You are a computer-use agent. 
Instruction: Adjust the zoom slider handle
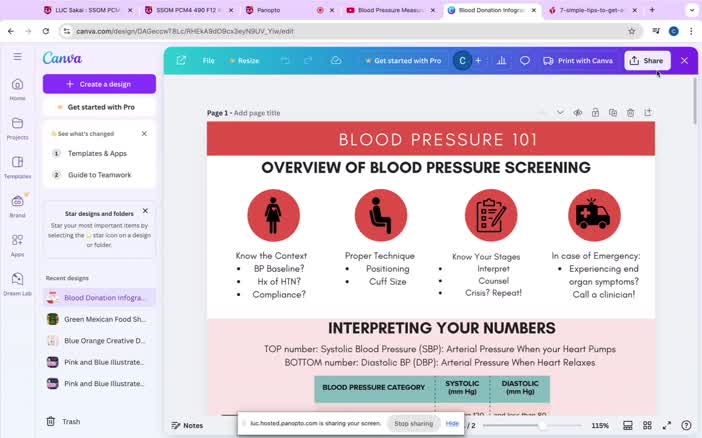541,425
